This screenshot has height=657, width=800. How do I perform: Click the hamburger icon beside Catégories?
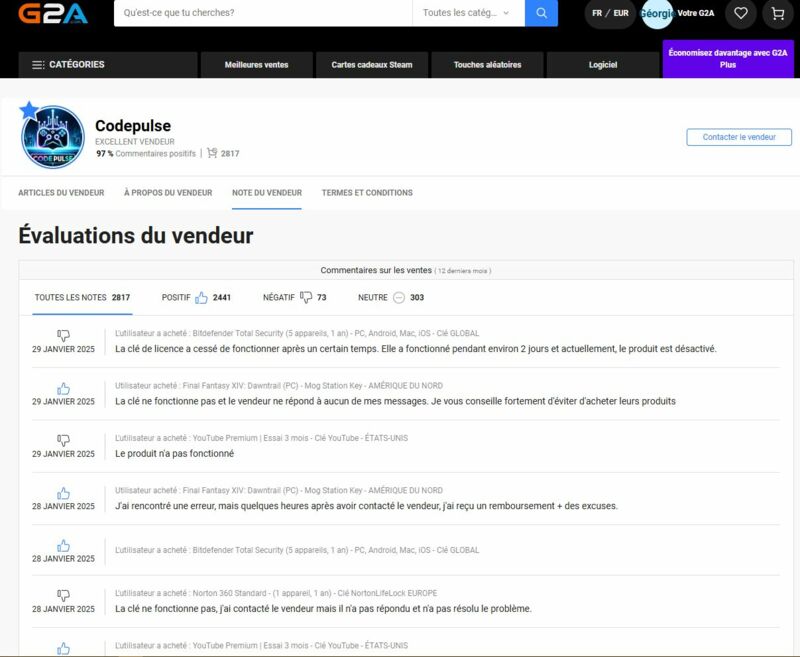(x=38, y=65)
